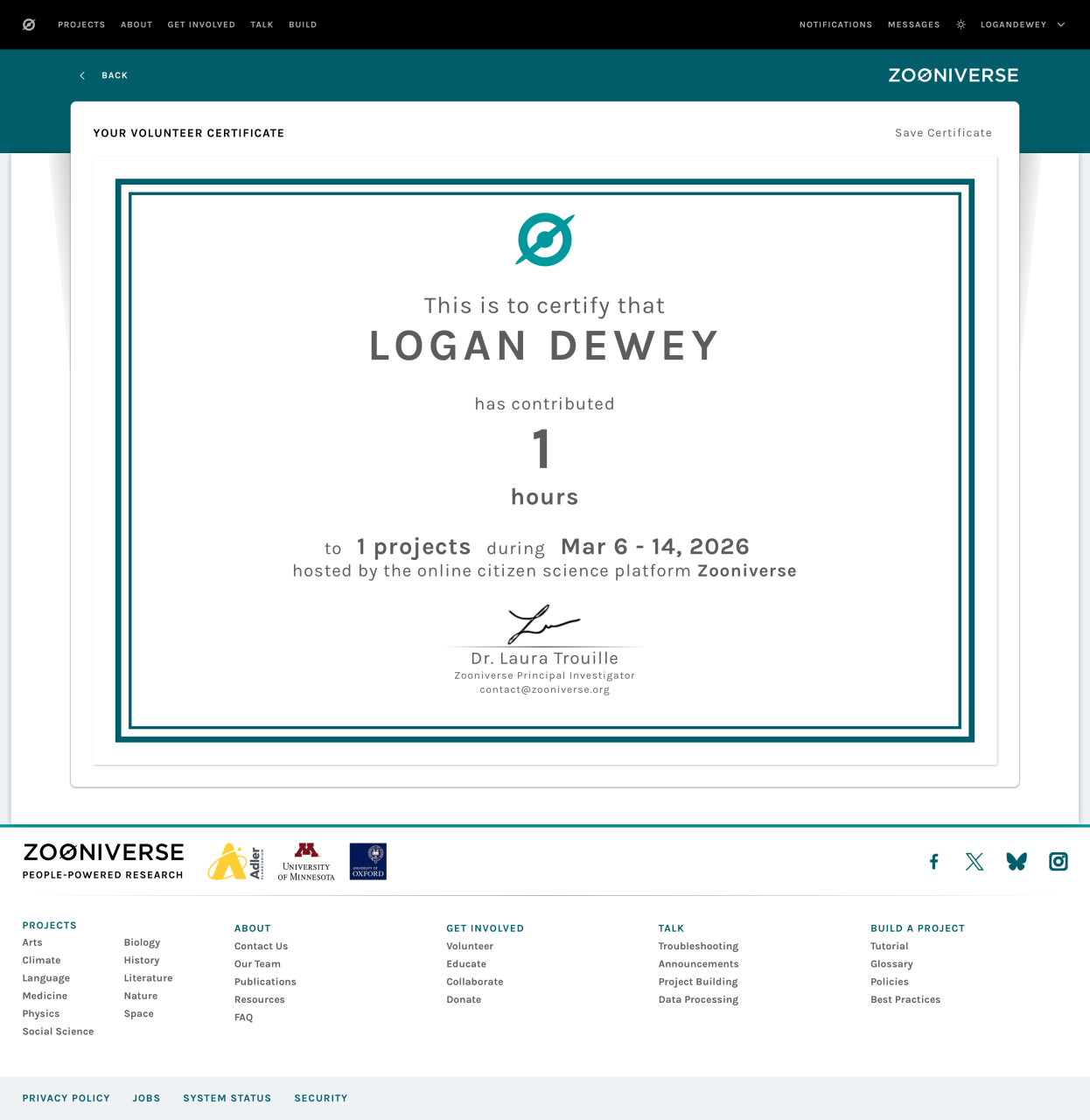Click the footer PROJECTS heading link
Viewport: 1090px width, 1120px height.
49,925
